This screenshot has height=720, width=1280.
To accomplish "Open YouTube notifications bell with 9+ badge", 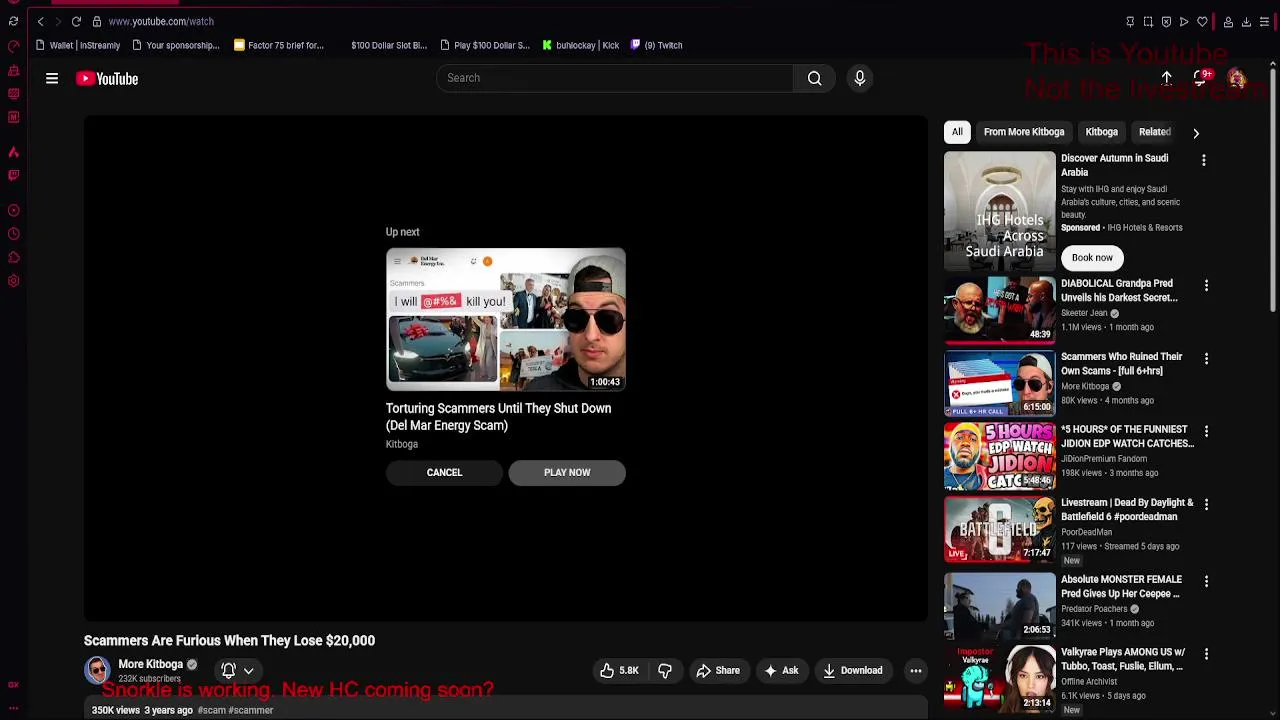I will [x=1201, y=78].
